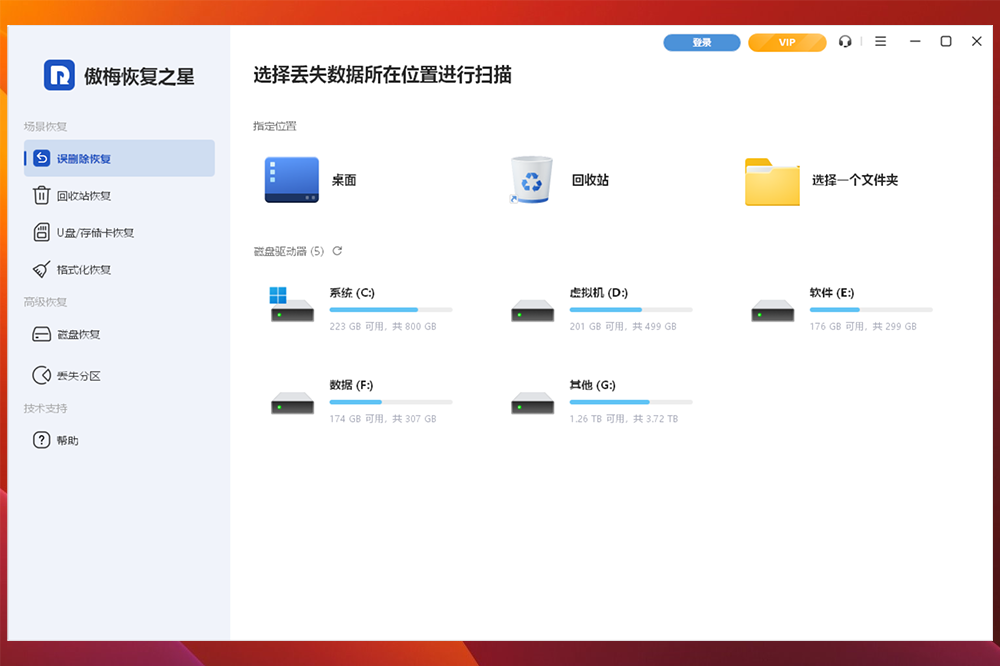Open the 磁盘恢复 disk icon
The image size is (1000, 666).
42,335
